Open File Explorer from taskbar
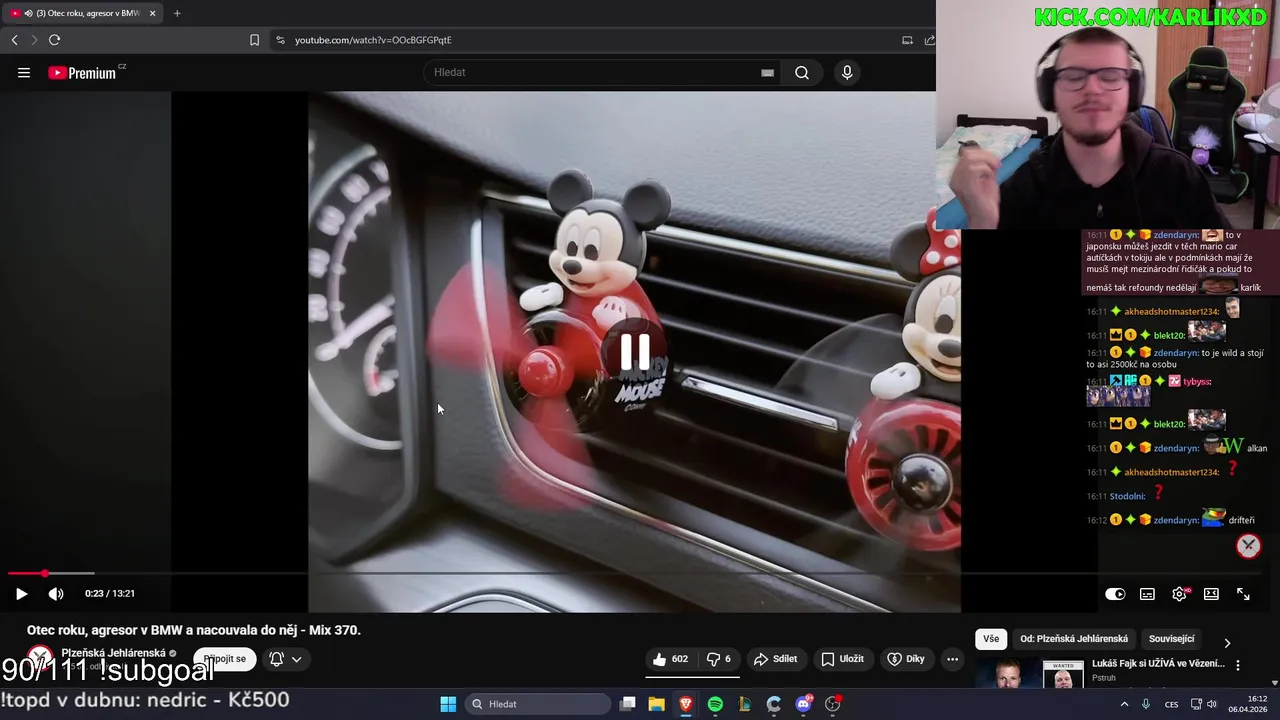The image size is (1280, 720). point(656,704)
